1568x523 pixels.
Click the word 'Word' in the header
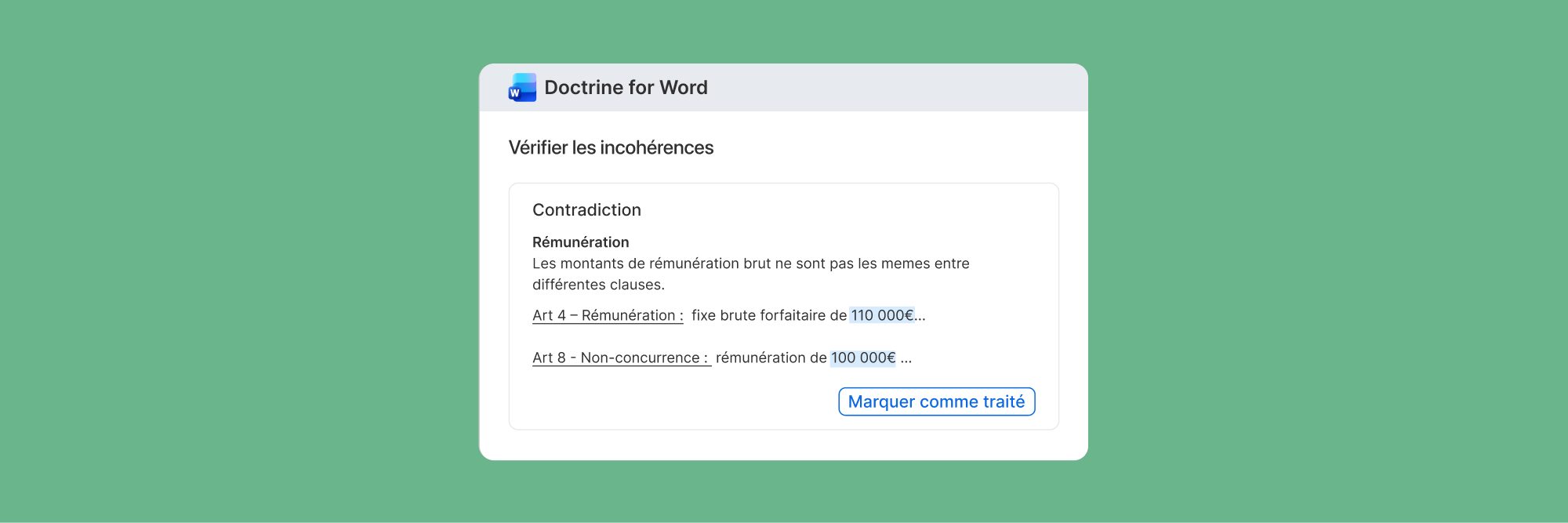point(684,88)
